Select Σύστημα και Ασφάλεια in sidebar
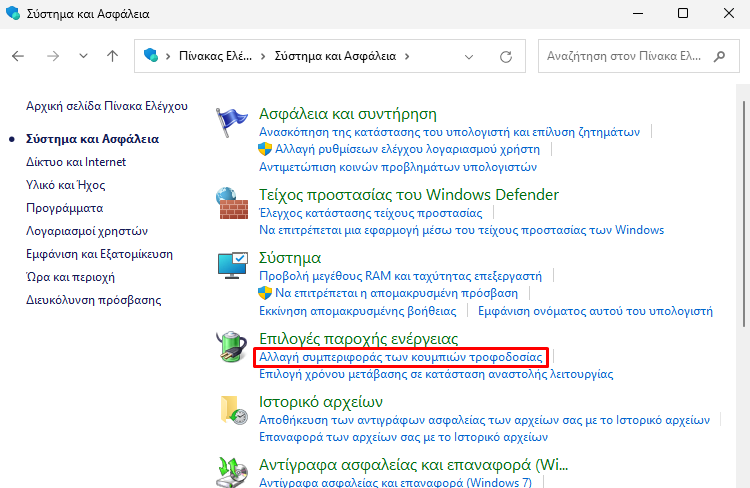Screen dimensions: 750x488 (92, 139)
